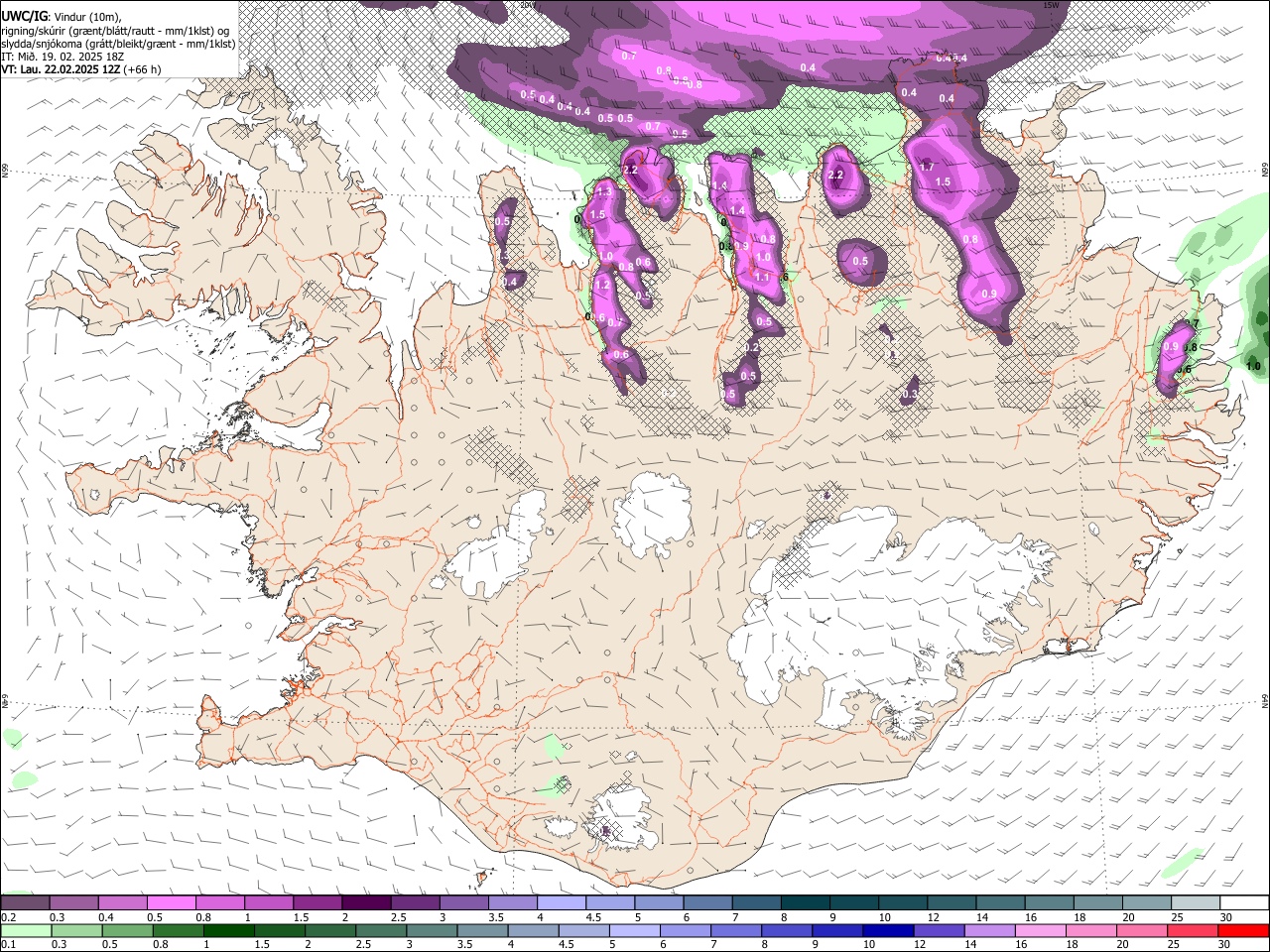
Task: Pick the snow scale swatch for 6–7
Action: [706, 902]
